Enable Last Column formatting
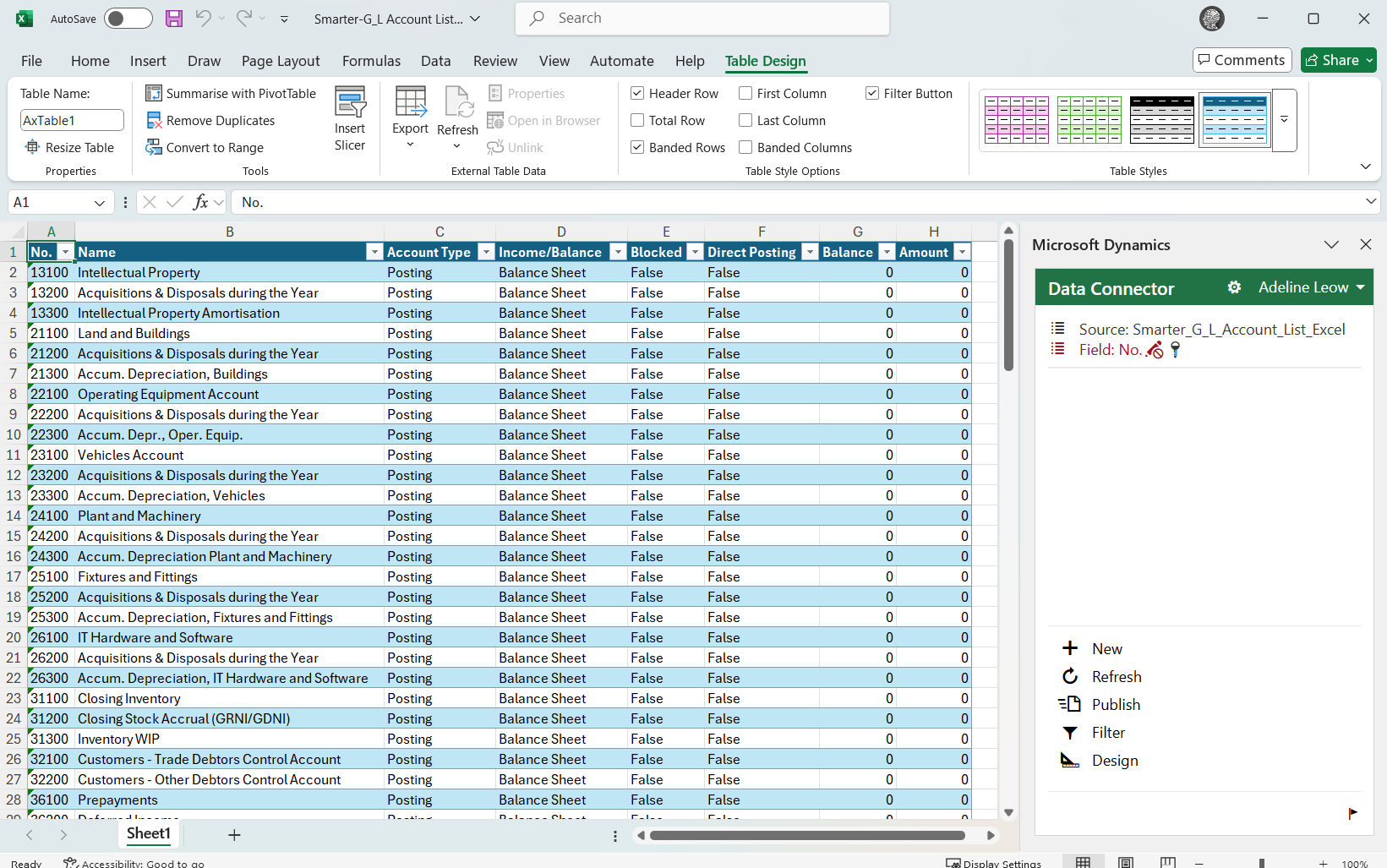The height and width of the screenshot is (868, 1387). click(745, 121)
